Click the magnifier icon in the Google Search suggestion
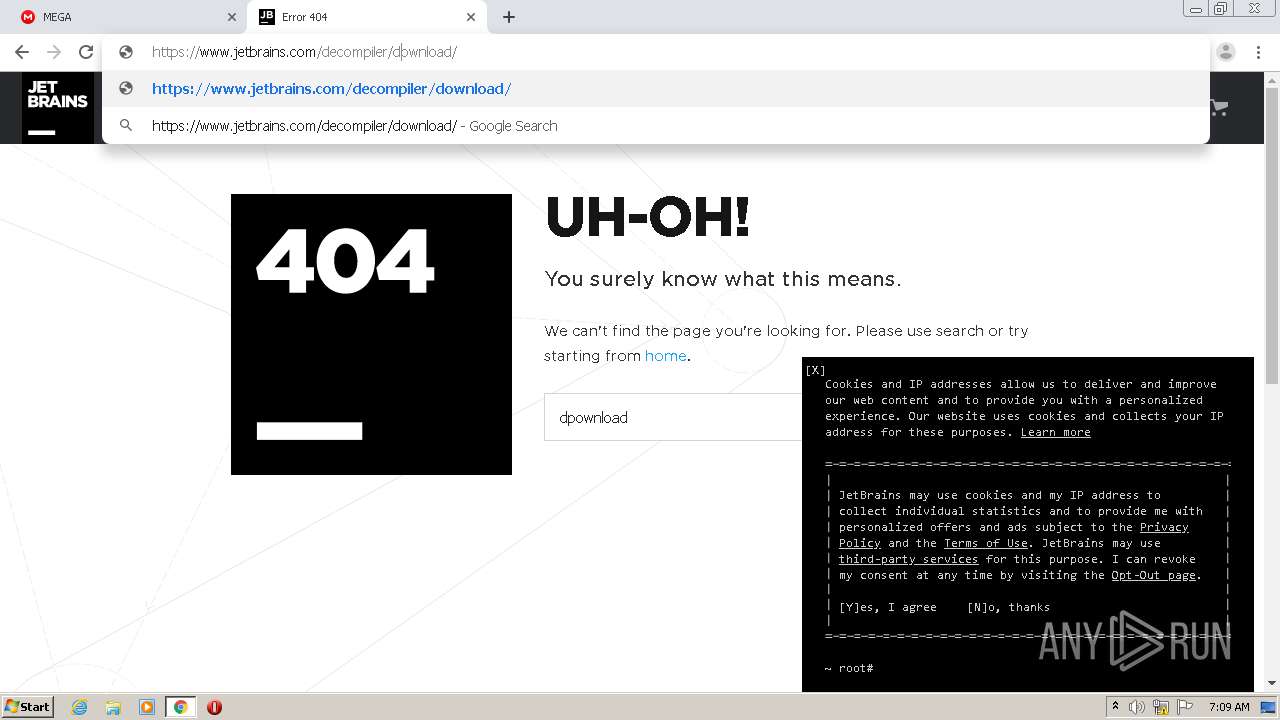Screen dimensions: 1280x720 point(126,126)
